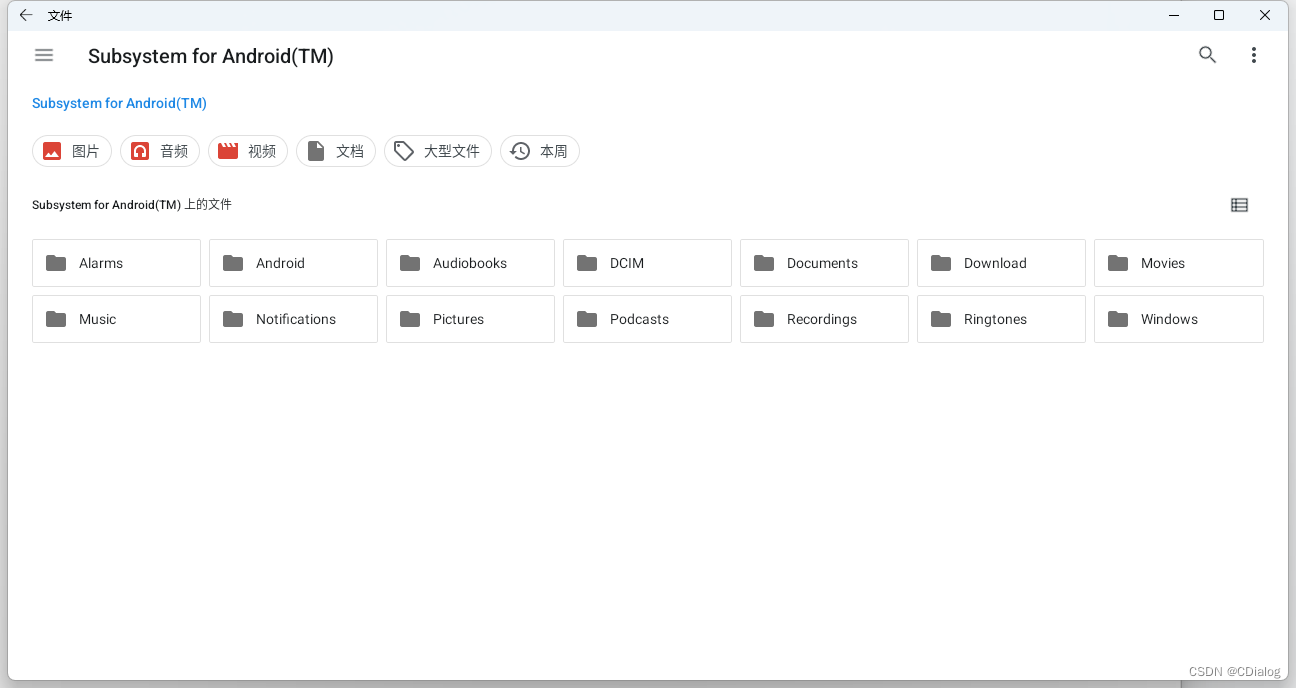Screen dimensions: 1296x688
Task: Close the 文件 window
Action: point(1265,15)
